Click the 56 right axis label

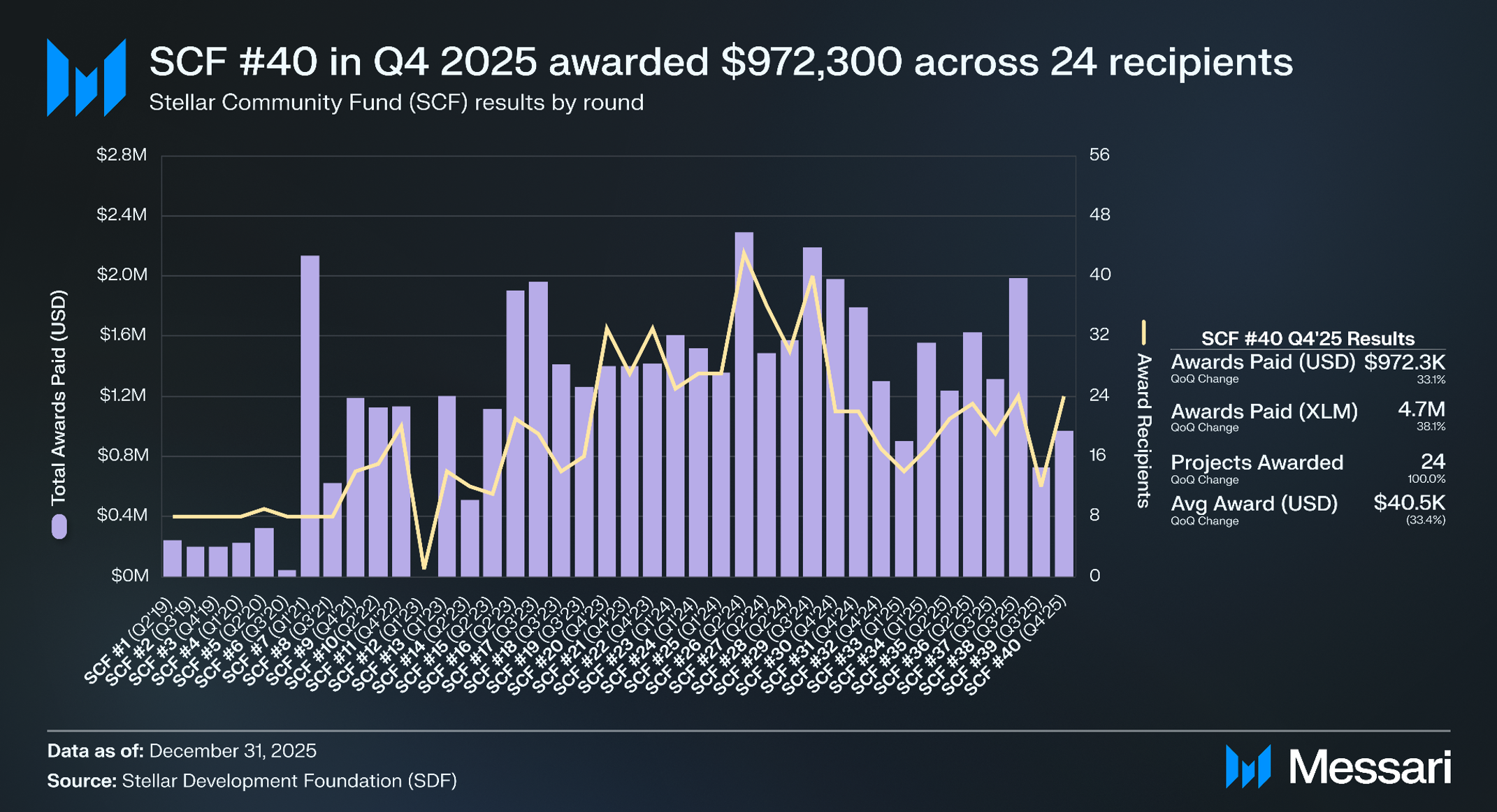pyautogui.click(x=1099, y=154)
